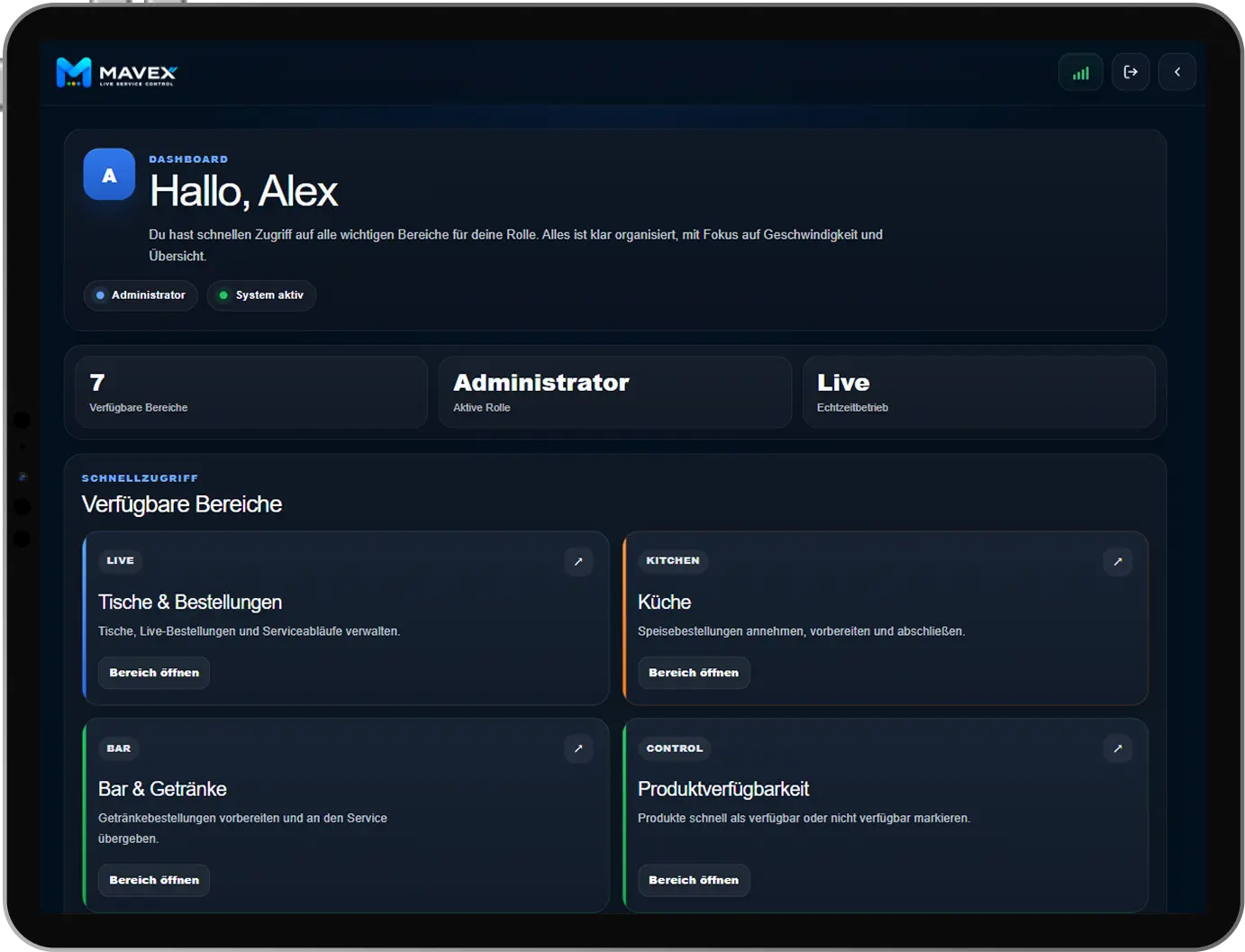Click the MAVEX logo in the header
This screenshot has width=1245, height=952.
[x=116, y=72]
